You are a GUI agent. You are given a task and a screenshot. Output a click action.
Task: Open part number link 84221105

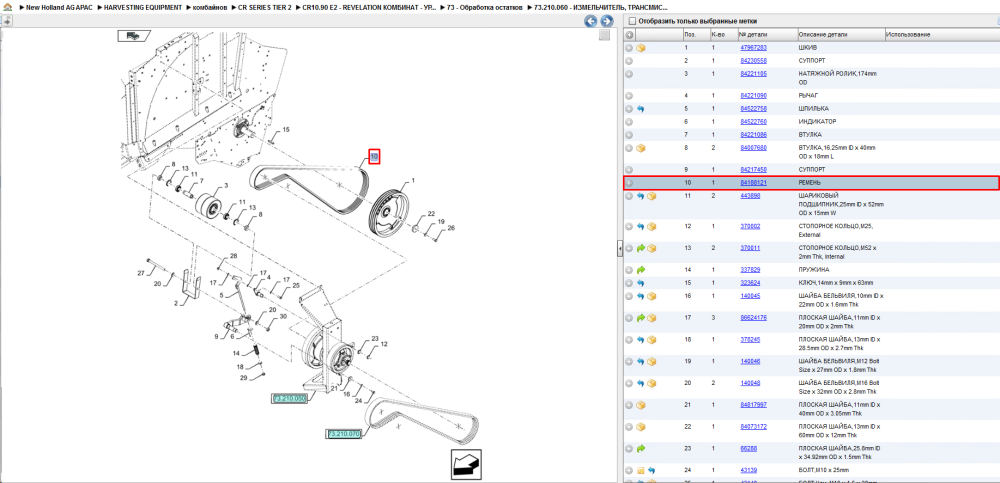[x=753, y=74]
